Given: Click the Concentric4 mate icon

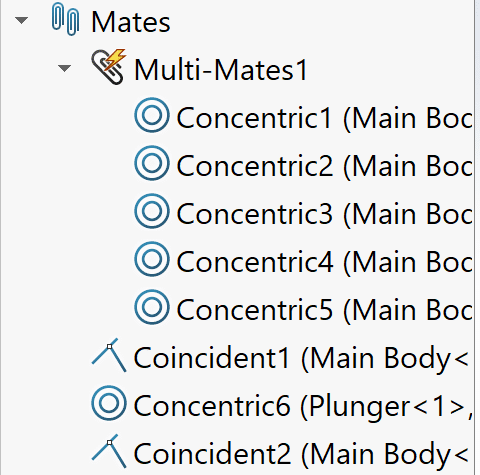Looking at the screenshot, I should 152,259.
